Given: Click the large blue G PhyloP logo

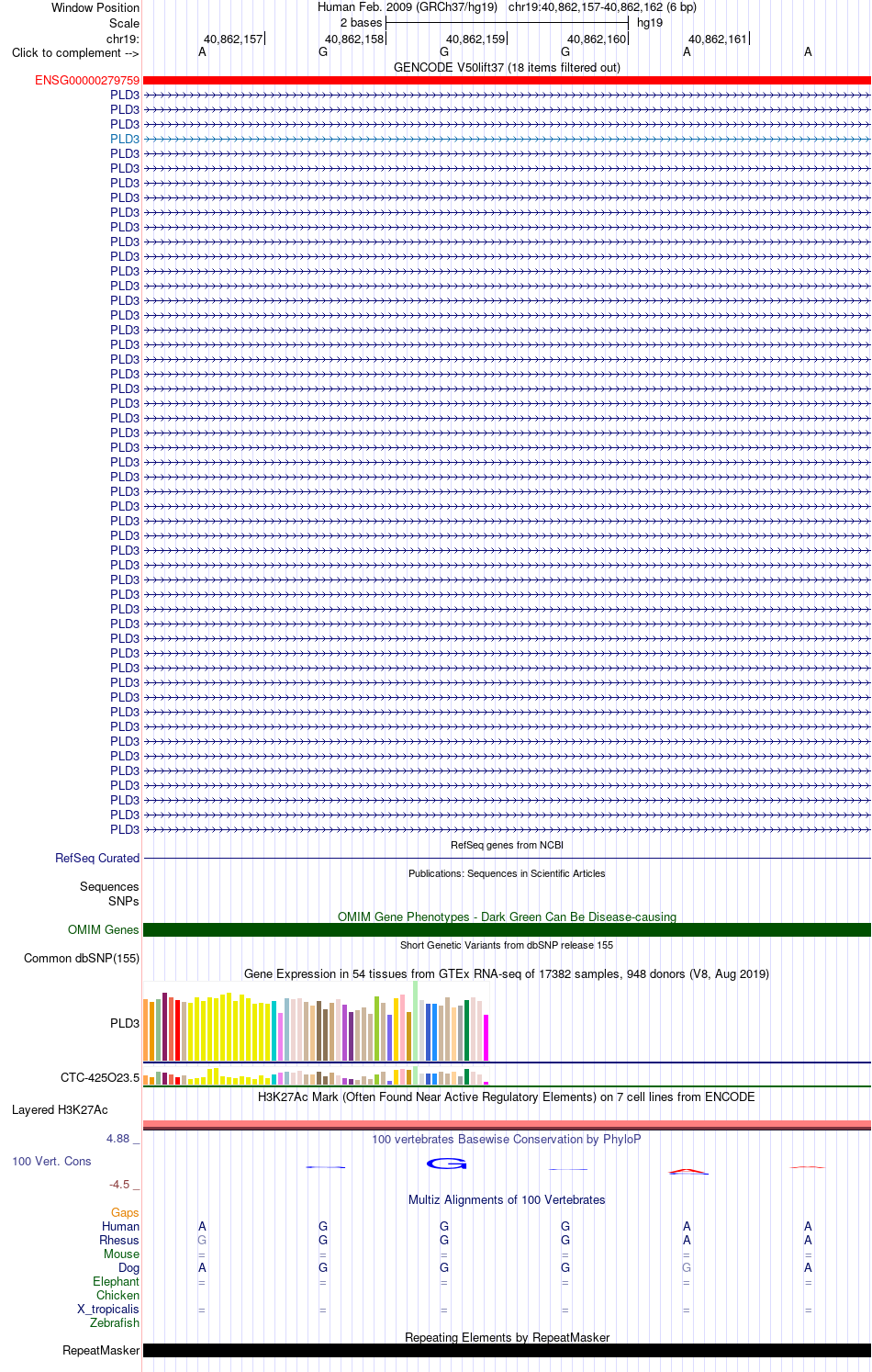Looking at the screenshot, I should [x=447, y=1164].
